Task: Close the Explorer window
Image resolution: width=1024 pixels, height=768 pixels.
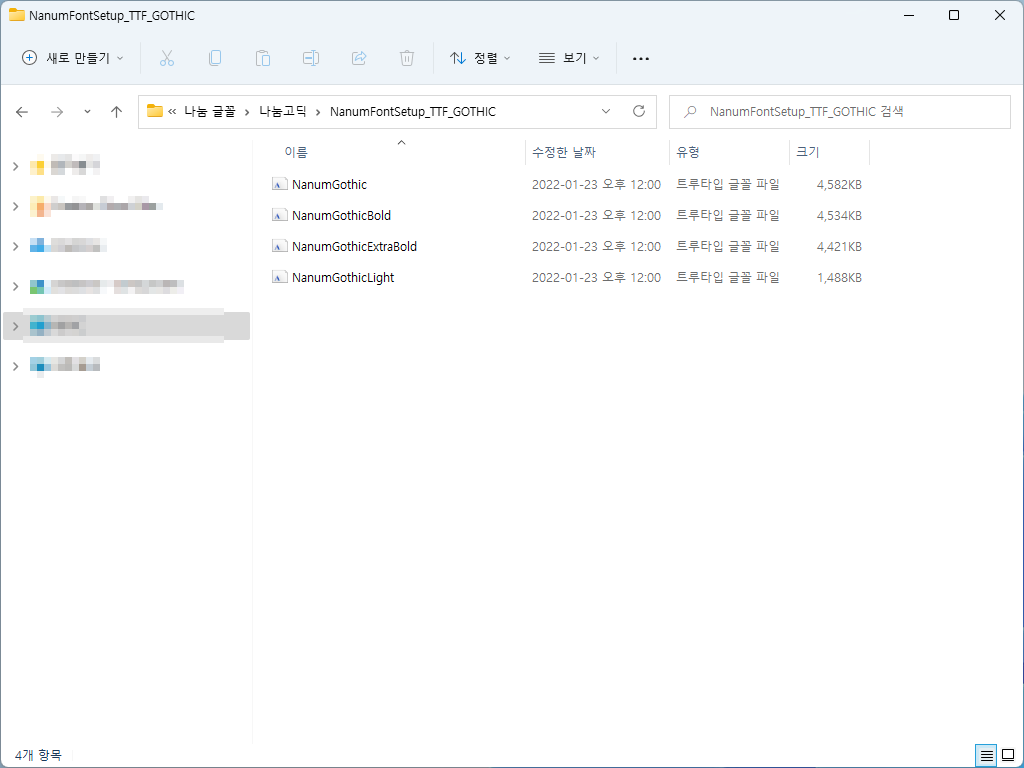Action: (x=999, y=15)
